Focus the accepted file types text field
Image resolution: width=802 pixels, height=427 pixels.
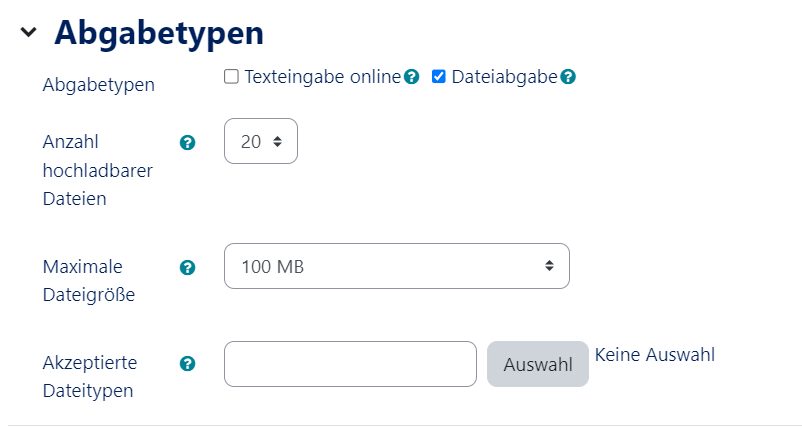point(350,364)
